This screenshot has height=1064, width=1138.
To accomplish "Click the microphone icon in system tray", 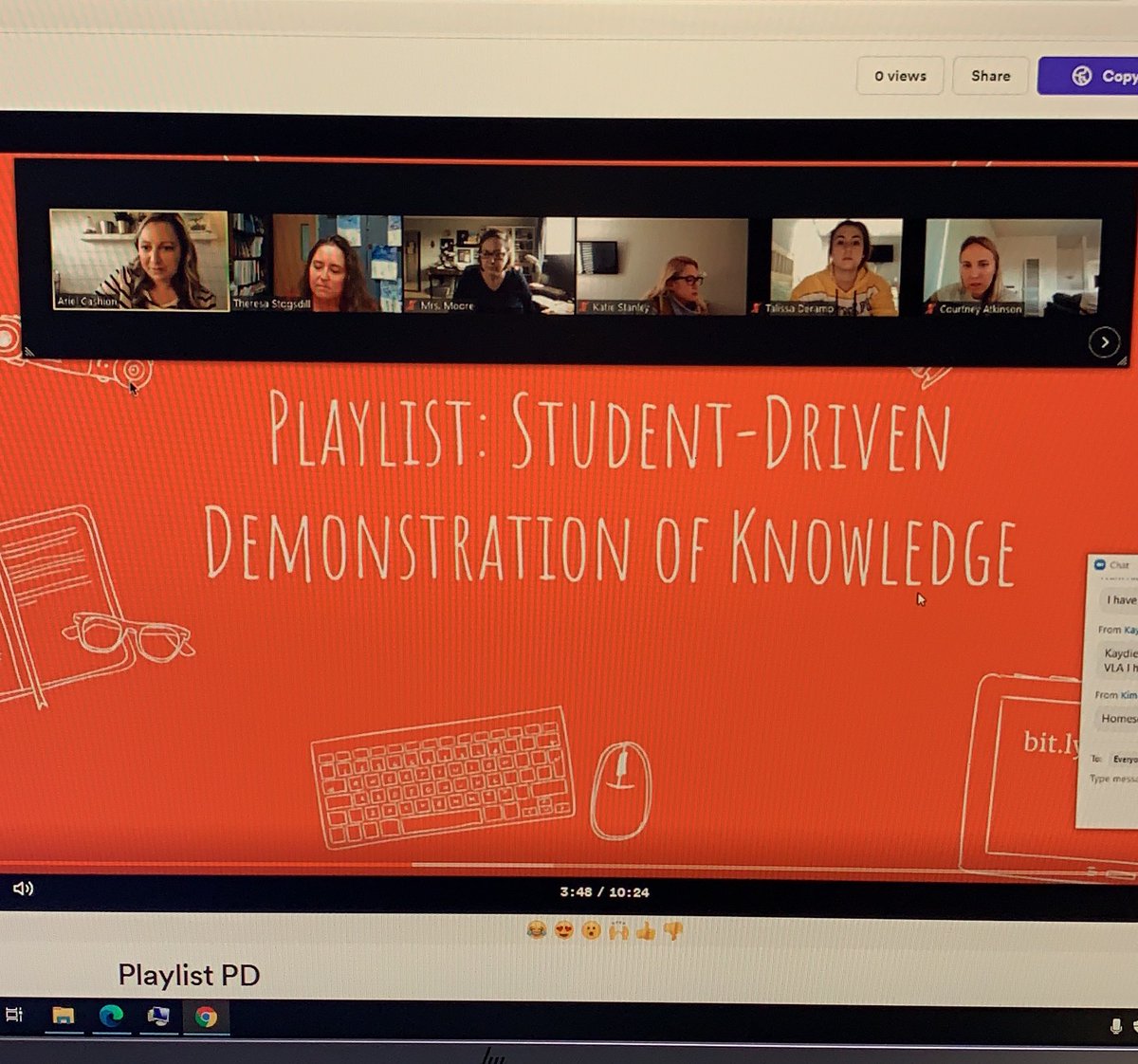I will tap(1116, 1026).
